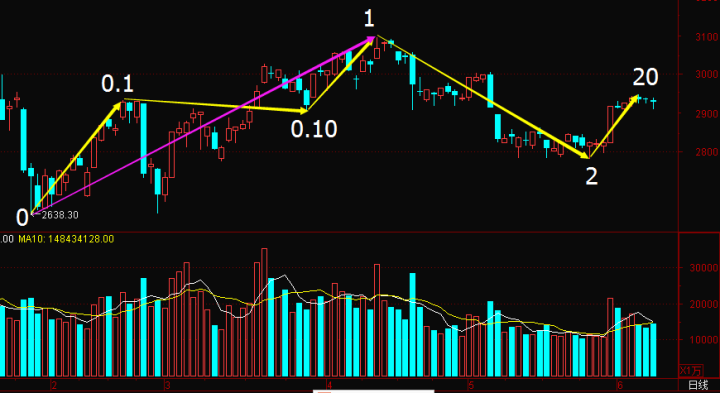This screenshot has width=720, height=393.
Task: Click the 2638.30 low price label
Action: pyautogui.click(x=60, y=214)
